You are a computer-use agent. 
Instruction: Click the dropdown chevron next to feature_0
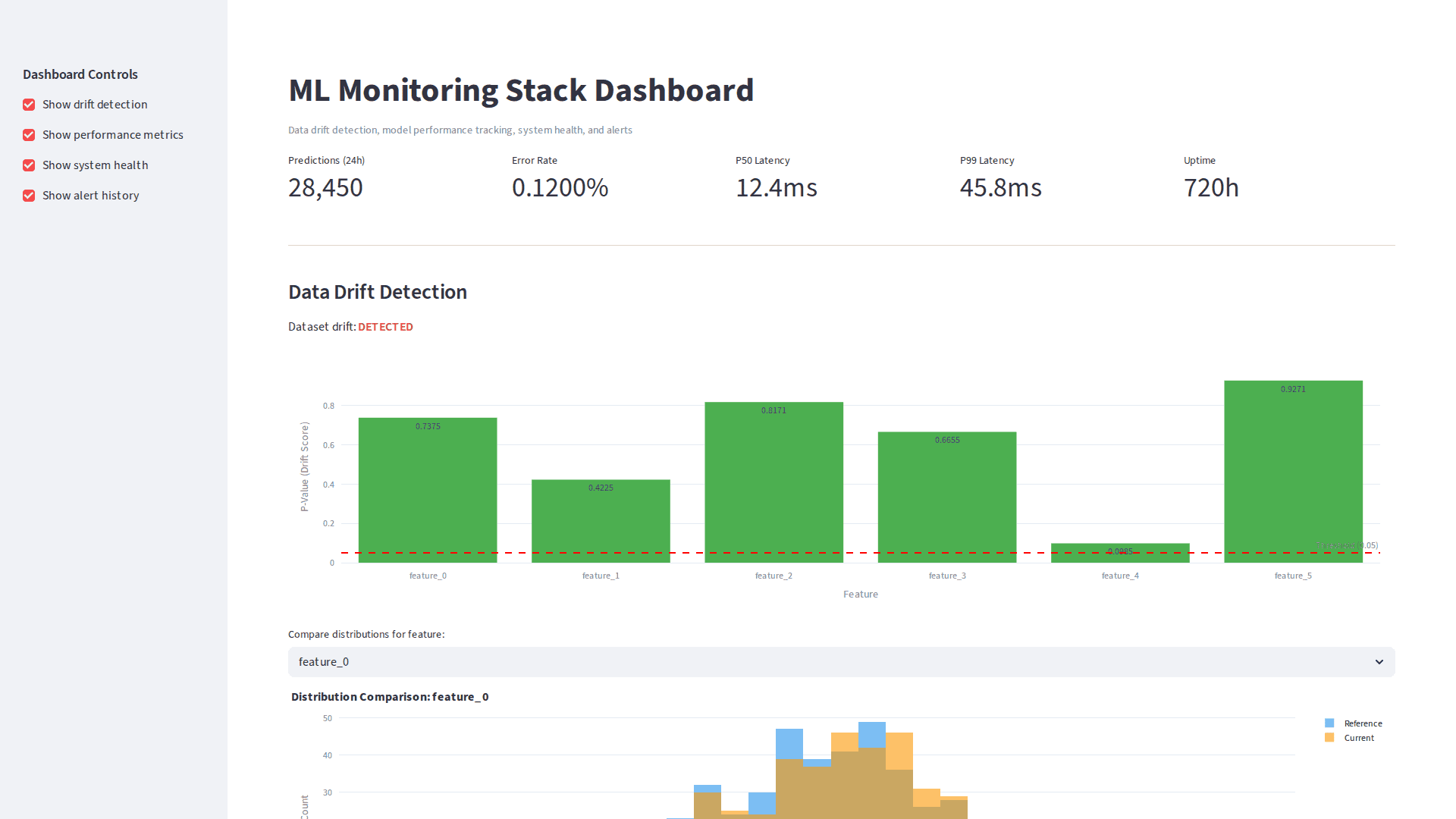tap(1379, 661)
